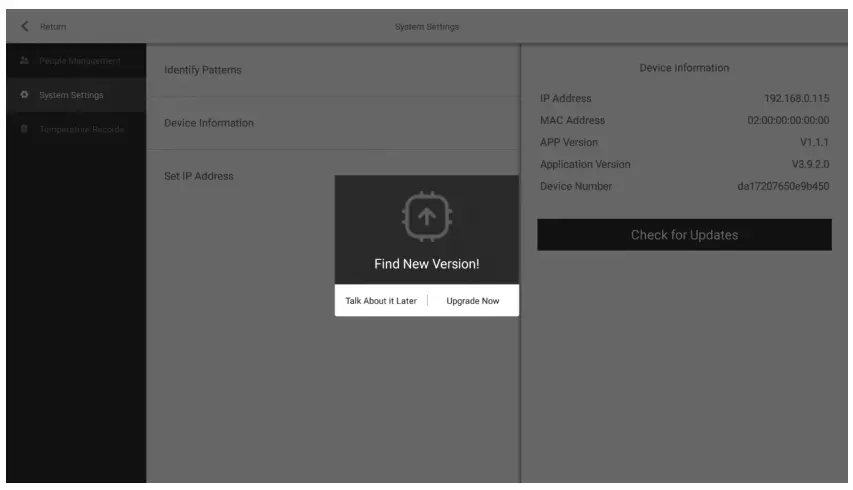Click the Temperature Records clipboard icon

(24, 128)
